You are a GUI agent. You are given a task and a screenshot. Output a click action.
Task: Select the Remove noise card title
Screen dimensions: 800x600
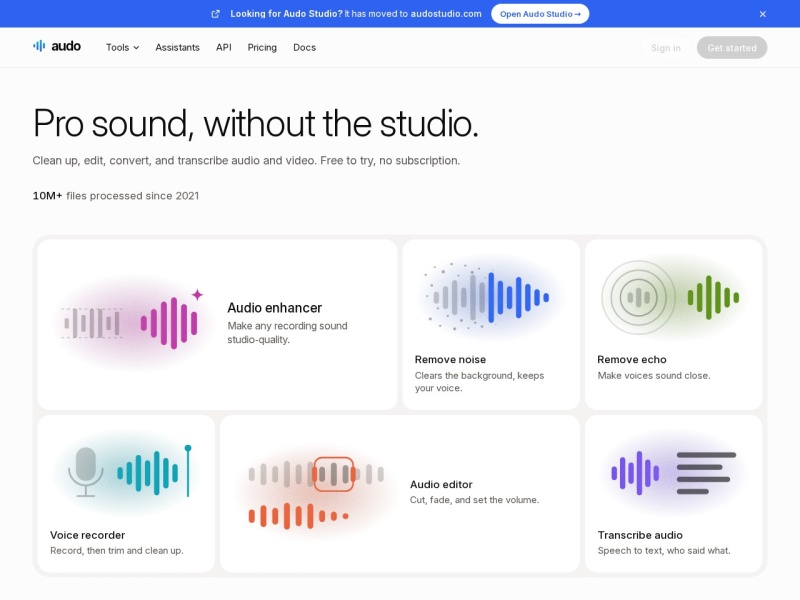(x=451, y=359)
